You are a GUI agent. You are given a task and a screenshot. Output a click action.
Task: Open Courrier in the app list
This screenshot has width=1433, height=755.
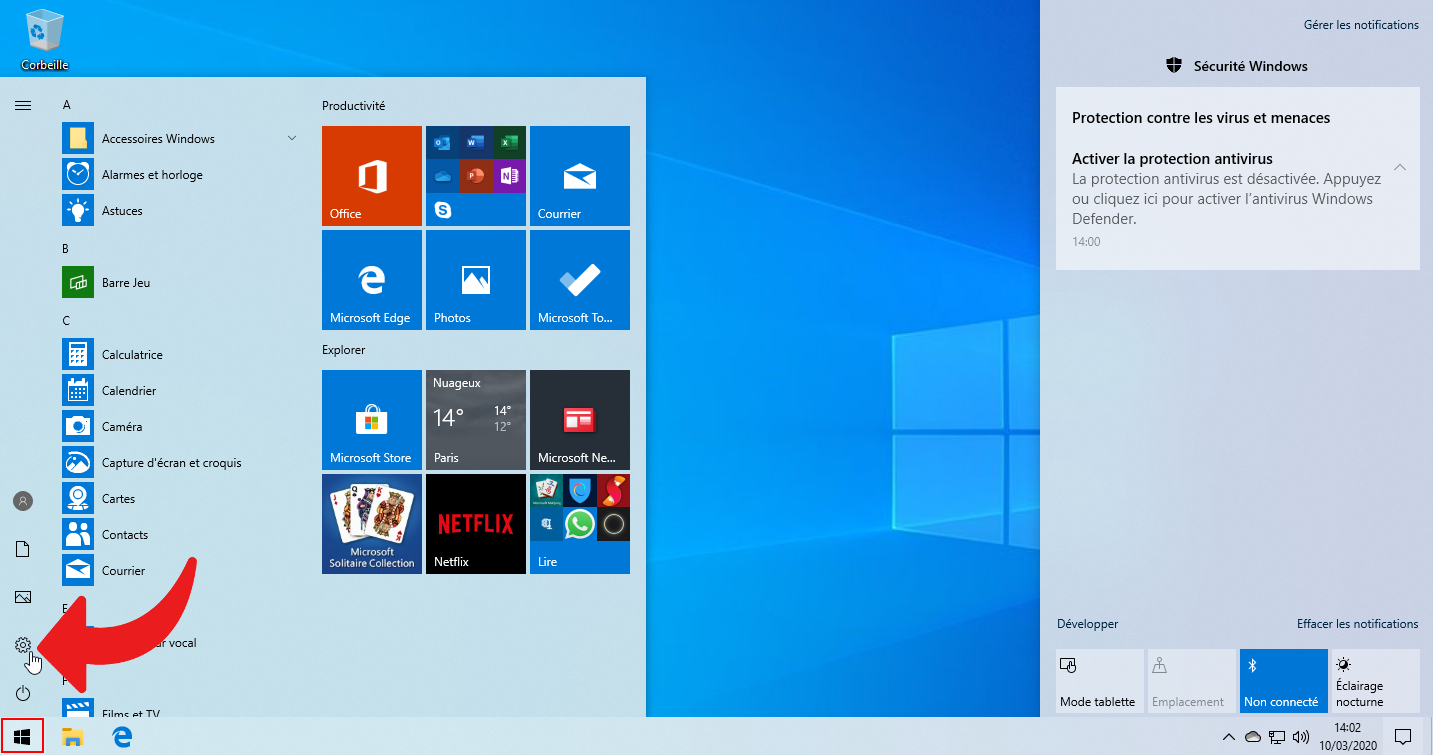[180, 571]
